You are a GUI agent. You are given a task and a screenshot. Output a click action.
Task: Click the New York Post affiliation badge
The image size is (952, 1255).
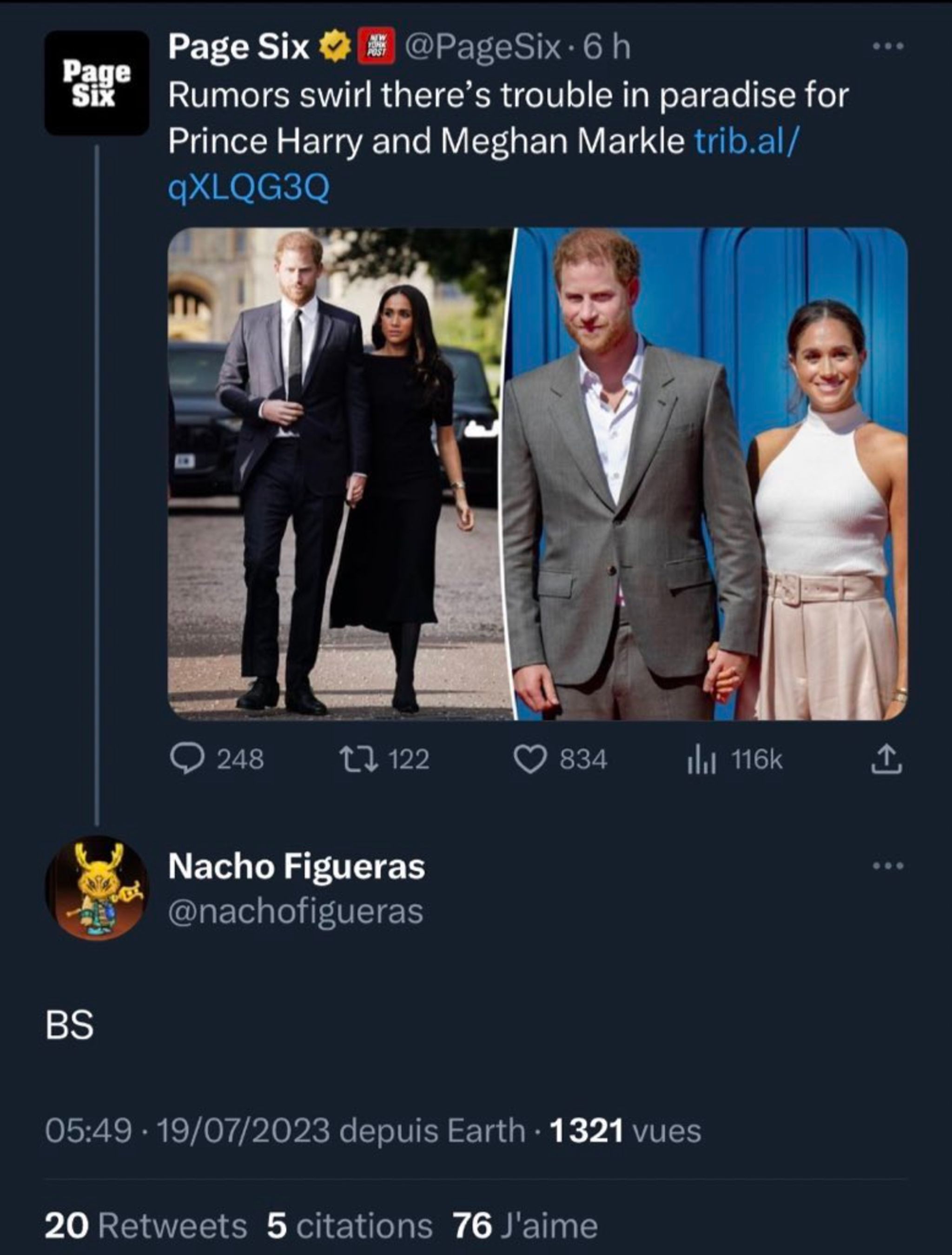tap(376, 47)
